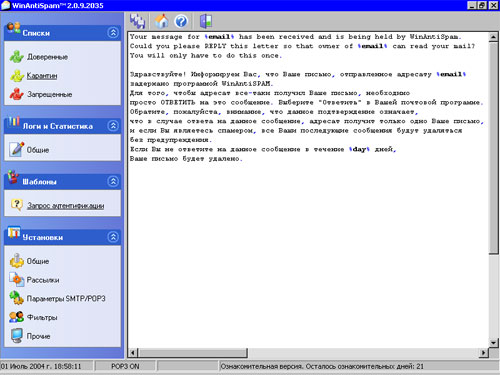Click the horizontal scrollbar left arrow

pyautogui.click(x=133, y=352)
